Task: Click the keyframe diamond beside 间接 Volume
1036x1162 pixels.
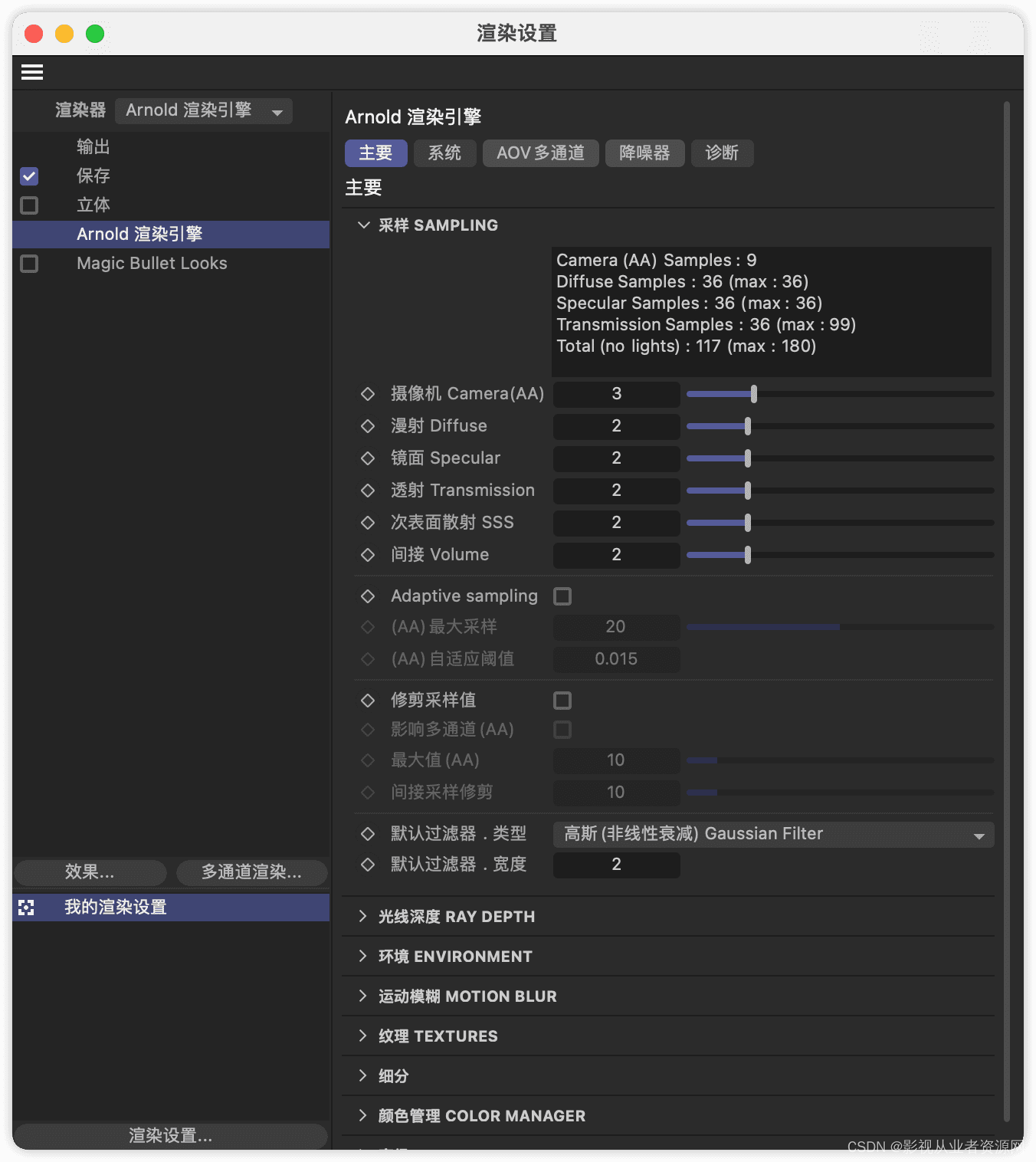Action: (x=368, y=555)
